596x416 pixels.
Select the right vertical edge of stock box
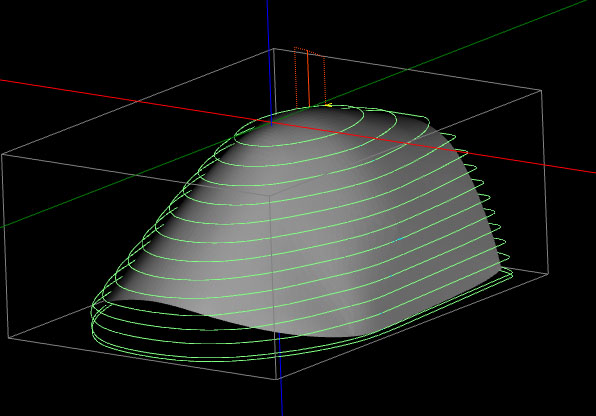[x=545, y=182]
